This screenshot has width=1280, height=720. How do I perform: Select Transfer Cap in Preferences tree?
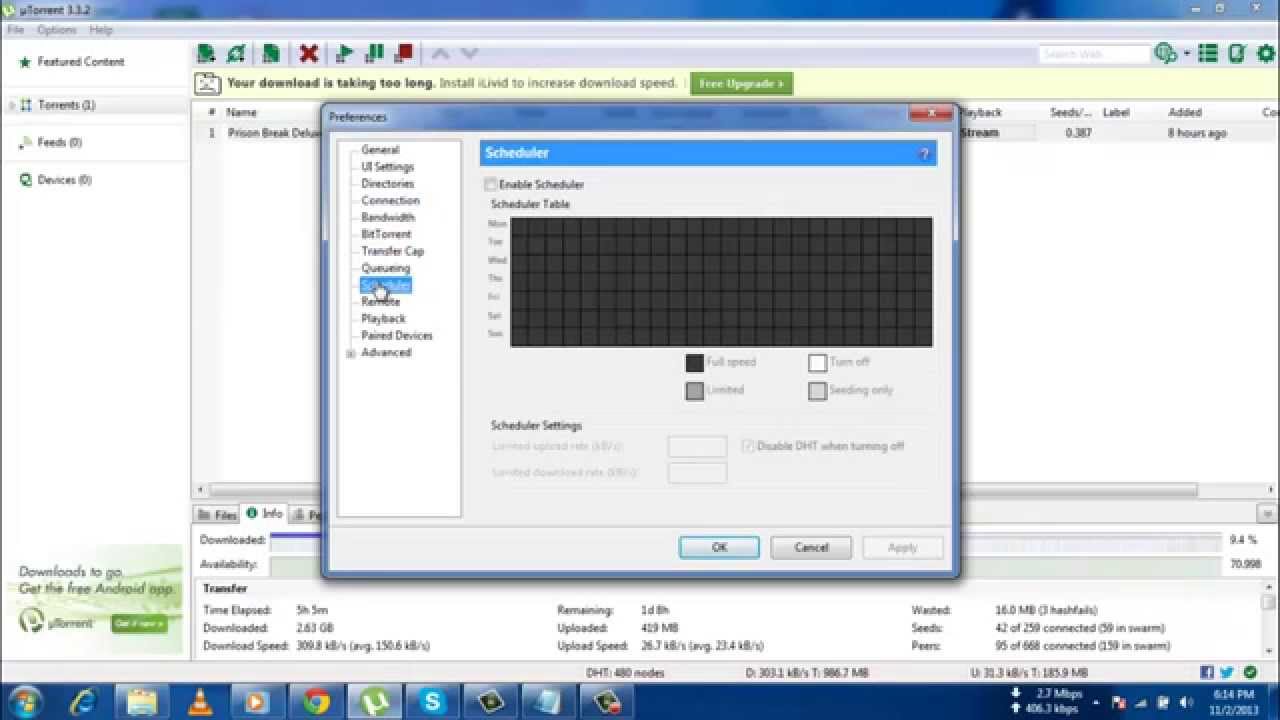pos(392,251)
